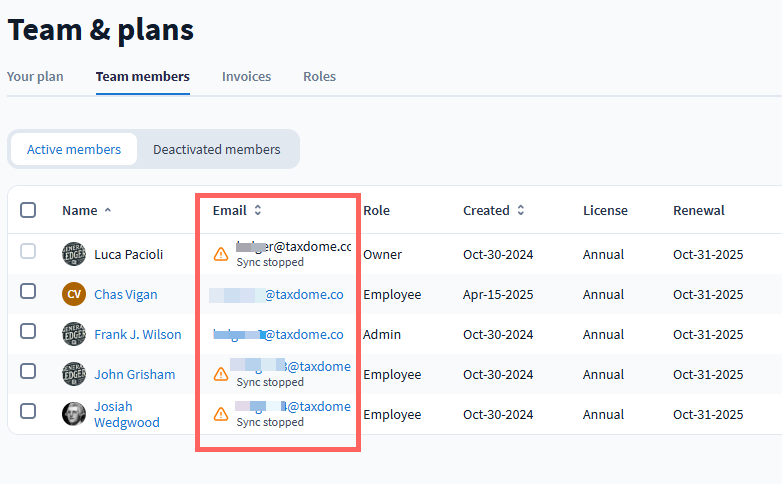Screen dimensions: 782x484
Task: Click Luca Pacioli's sync stopped warning icon
Action: coord(221,255)
